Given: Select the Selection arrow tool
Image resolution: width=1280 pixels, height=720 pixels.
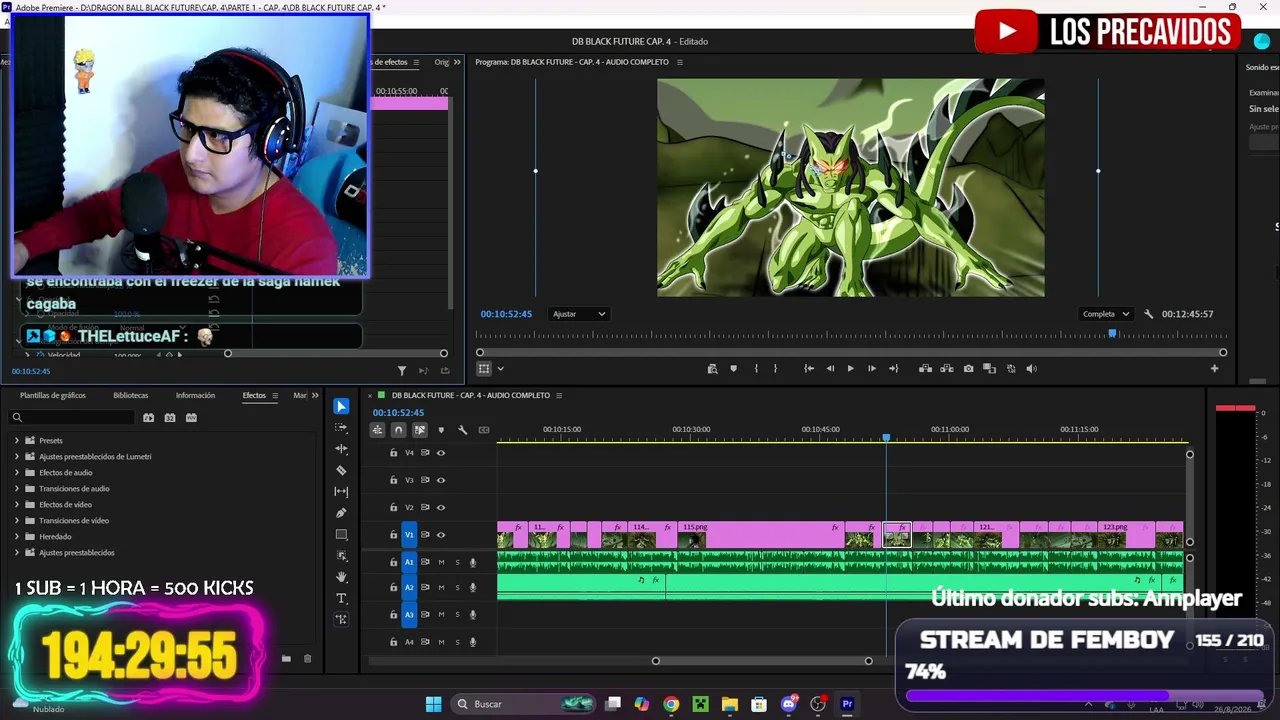Looking at the screenshot, I should coord(341,406).
